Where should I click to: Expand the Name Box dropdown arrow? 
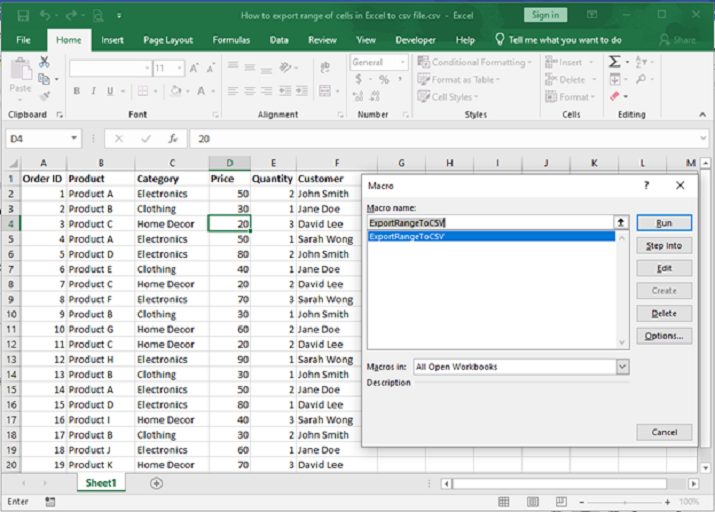click(x=74, y=139)
